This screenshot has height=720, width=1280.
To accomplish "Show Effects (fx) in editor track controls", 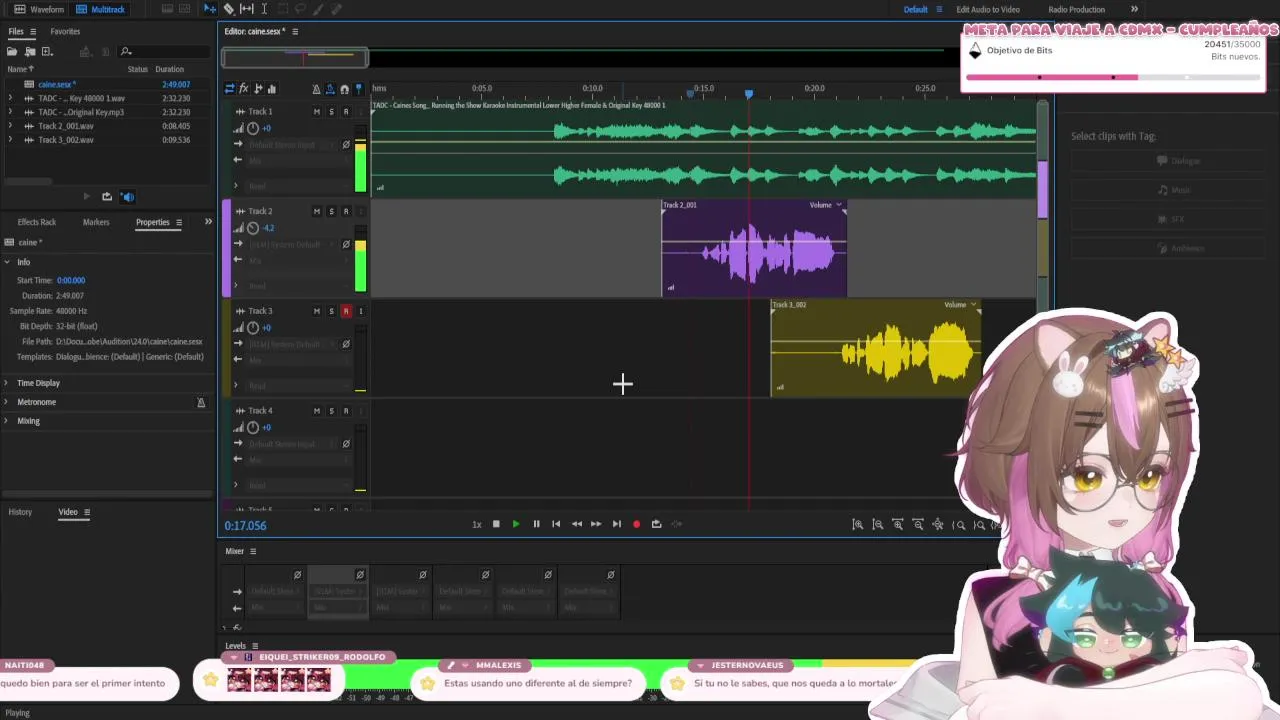I will (x=243, y=89).
